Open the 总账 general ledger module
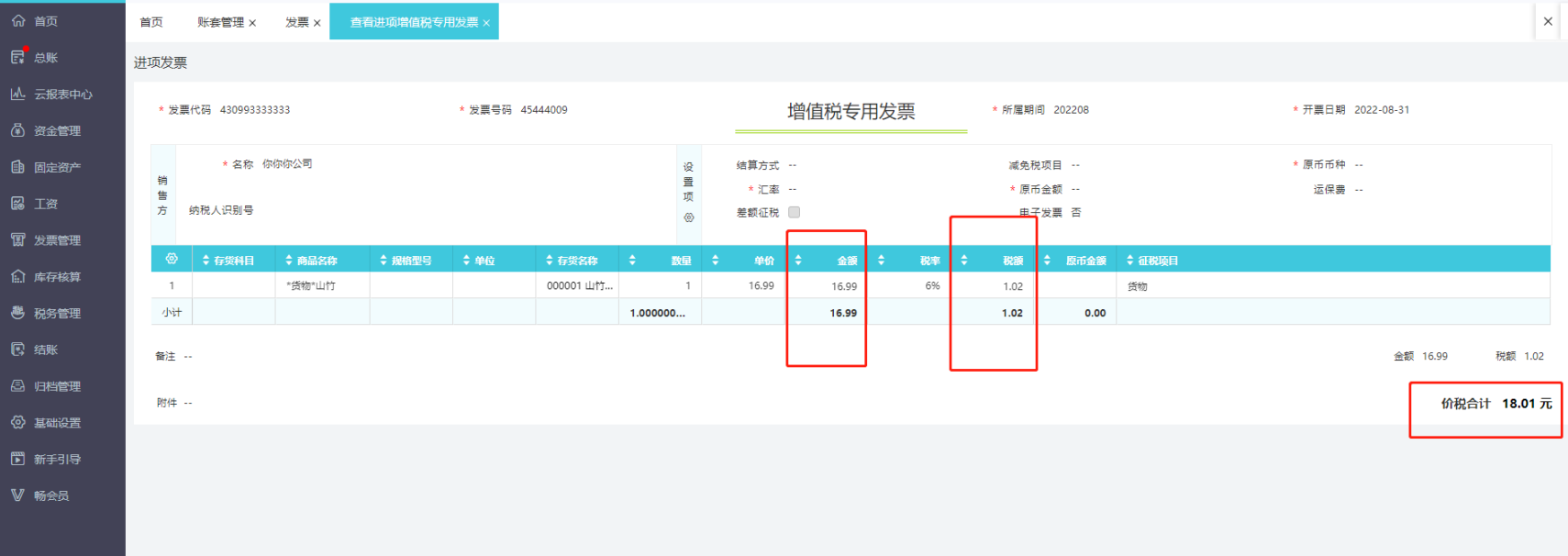 45,57
